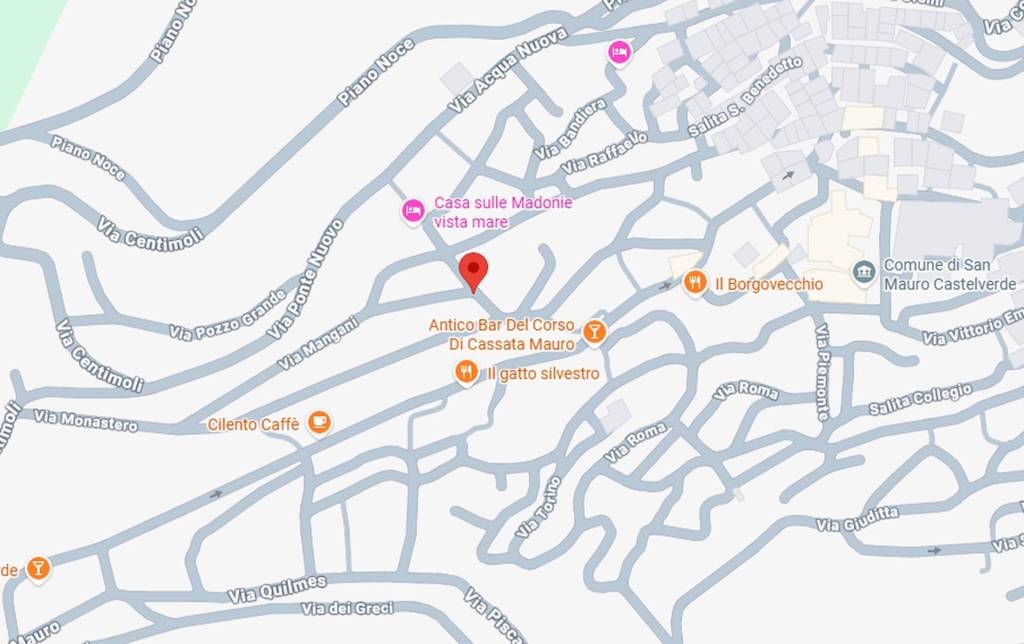Click the Via Quilmes street label
The width and height of the screenshot is (1024, 644).
(x=277, y=589)
